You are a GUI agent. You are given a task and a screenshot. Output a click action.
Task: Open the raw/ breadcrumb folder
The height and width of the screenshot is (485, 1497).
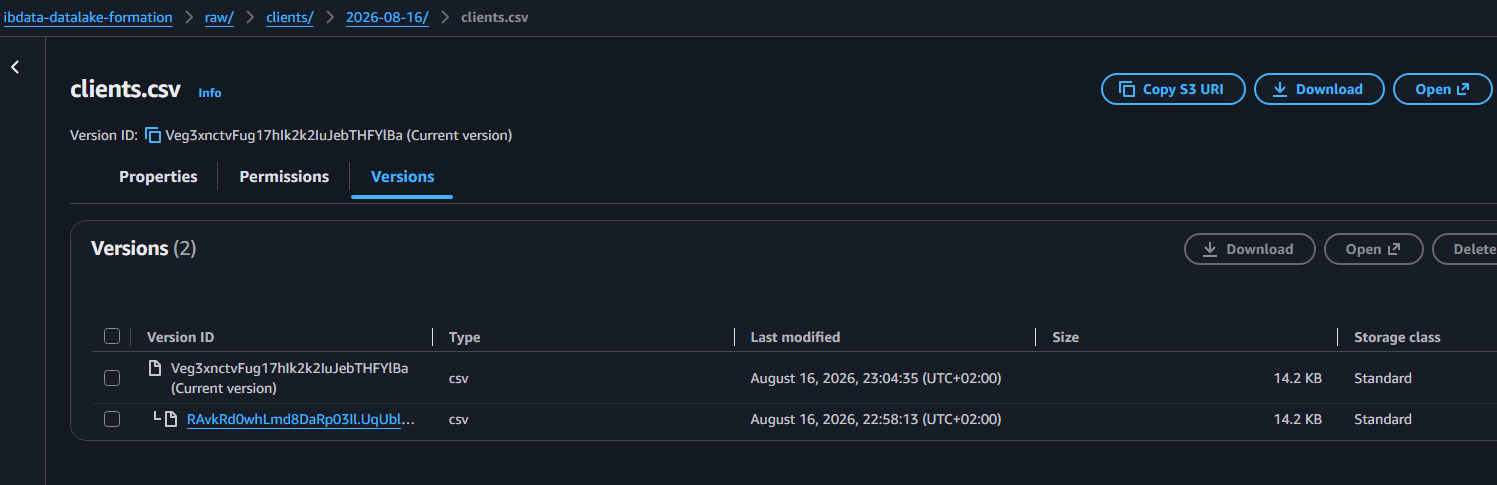point(219,17)
